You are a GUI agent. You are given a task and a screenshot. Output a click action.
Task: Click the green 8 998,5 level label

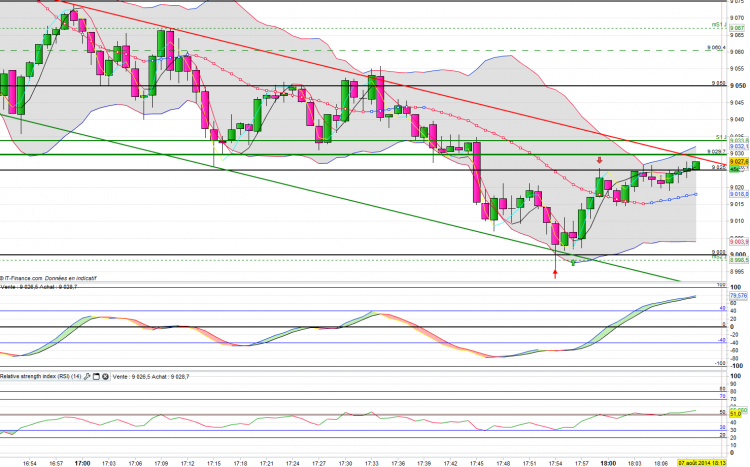[x=739, y=260]
